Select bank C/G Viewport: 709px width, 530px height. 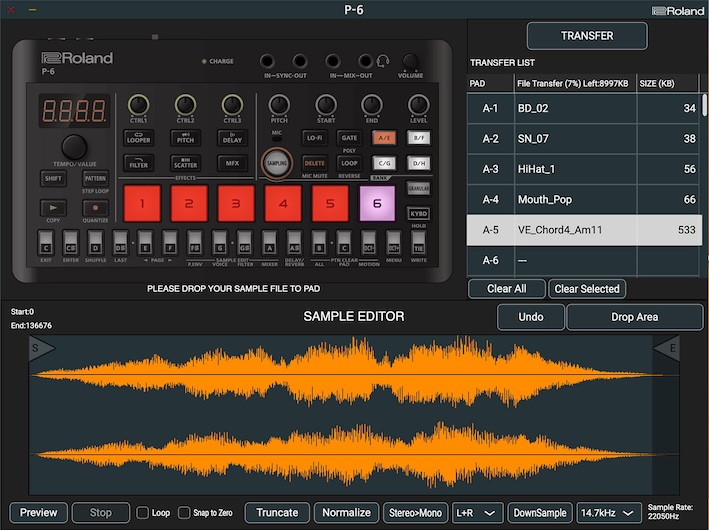384,163
